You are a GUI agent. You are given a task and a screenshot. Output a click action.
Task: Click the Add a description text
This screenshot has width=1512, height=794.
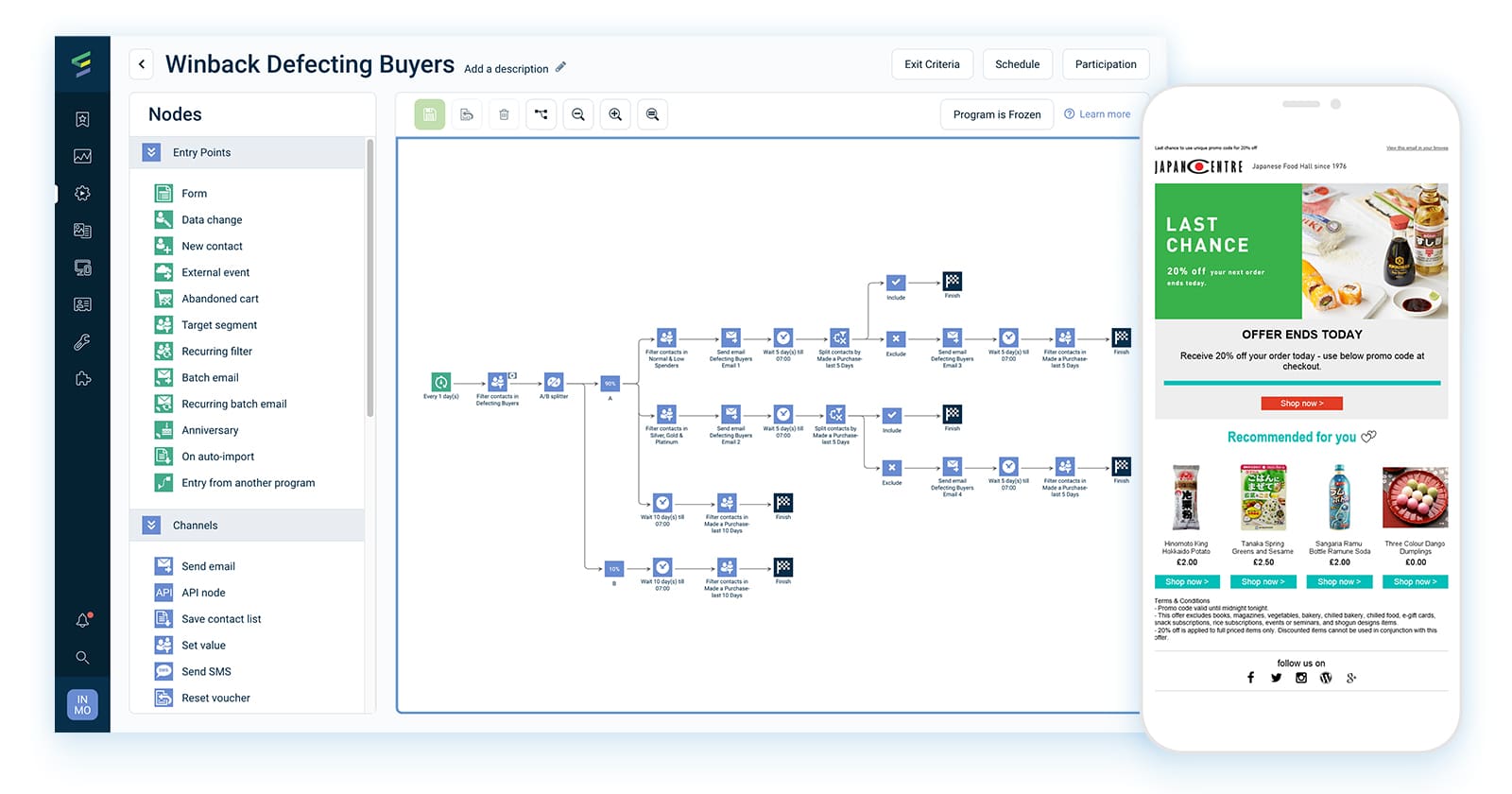coord(506,69)
